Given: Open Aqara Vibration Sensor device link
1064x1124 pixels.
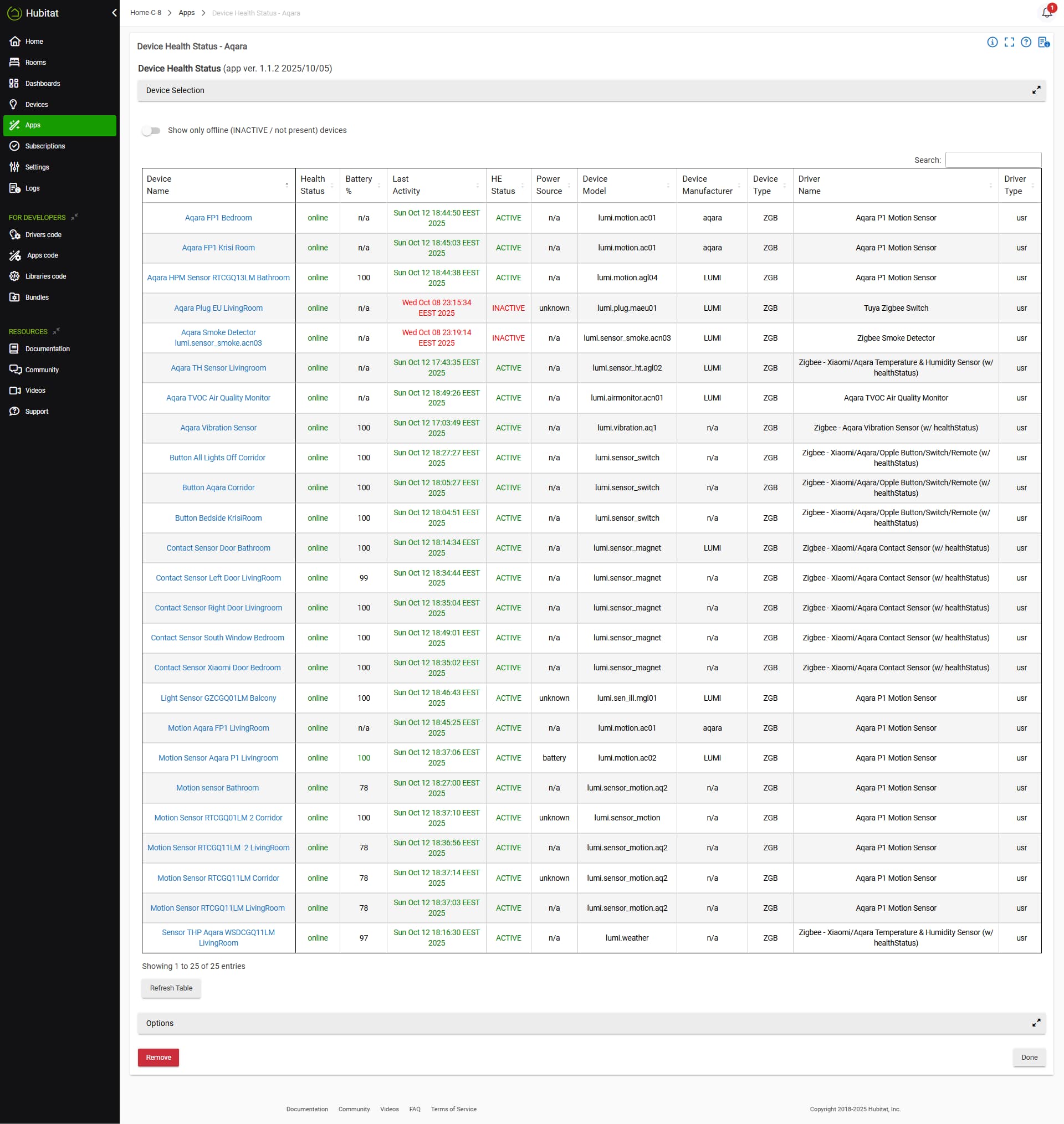Looking at the screenshot, I should point(218,427).
